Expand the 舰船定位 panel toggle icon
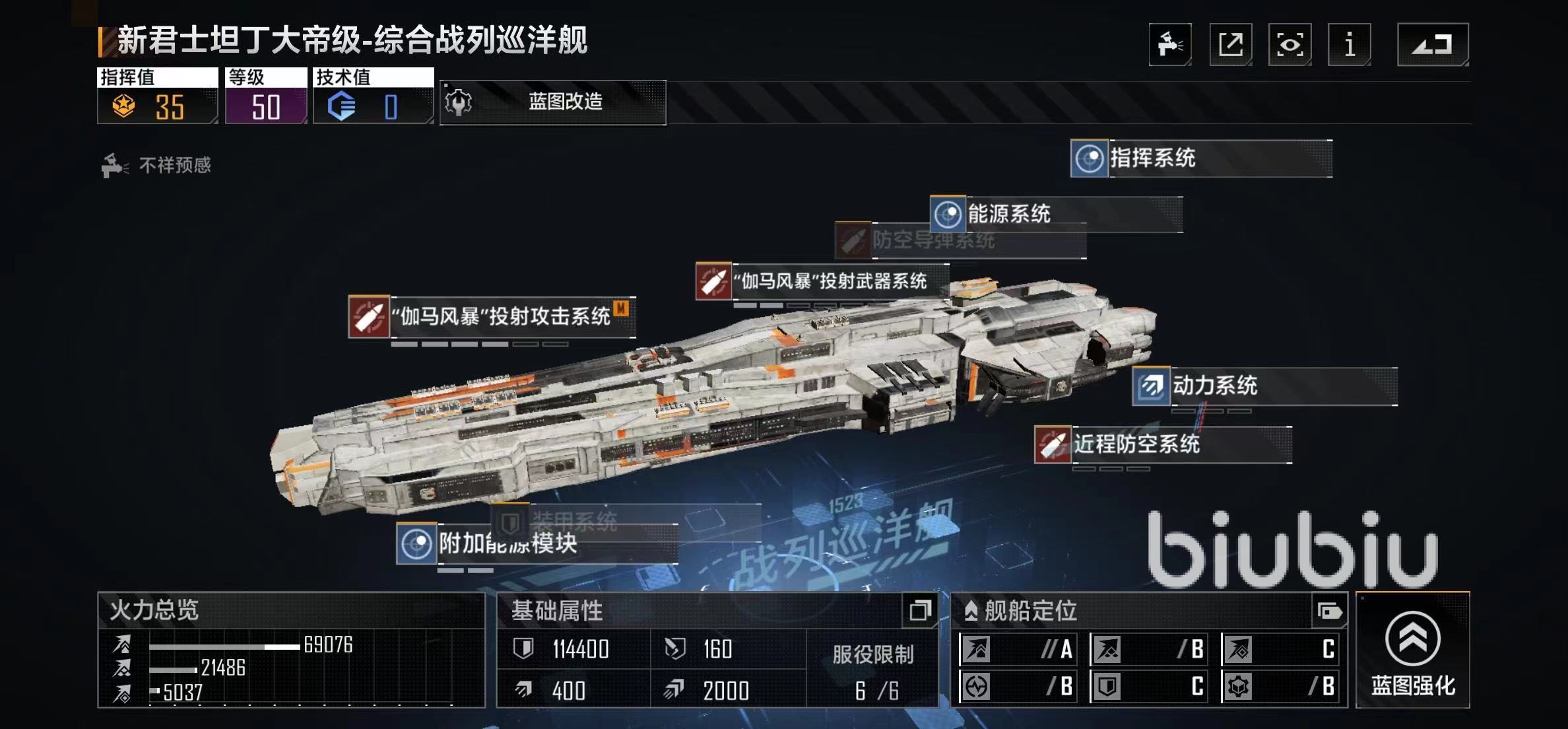1568x729 pixels. pos(1329,611)
